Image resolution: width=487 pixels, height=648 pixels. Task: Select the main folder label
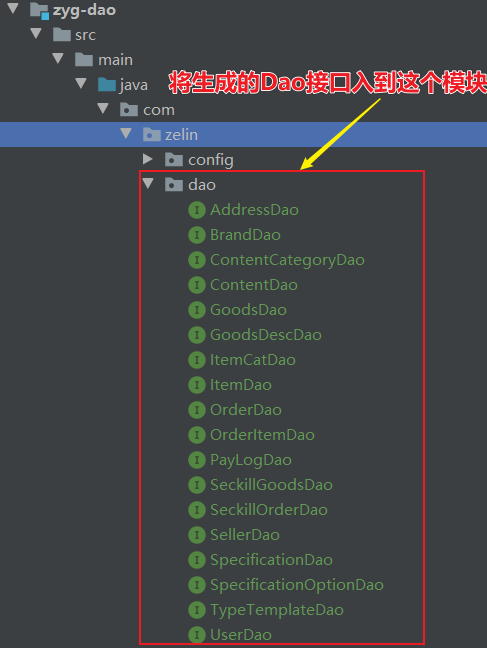115,60
